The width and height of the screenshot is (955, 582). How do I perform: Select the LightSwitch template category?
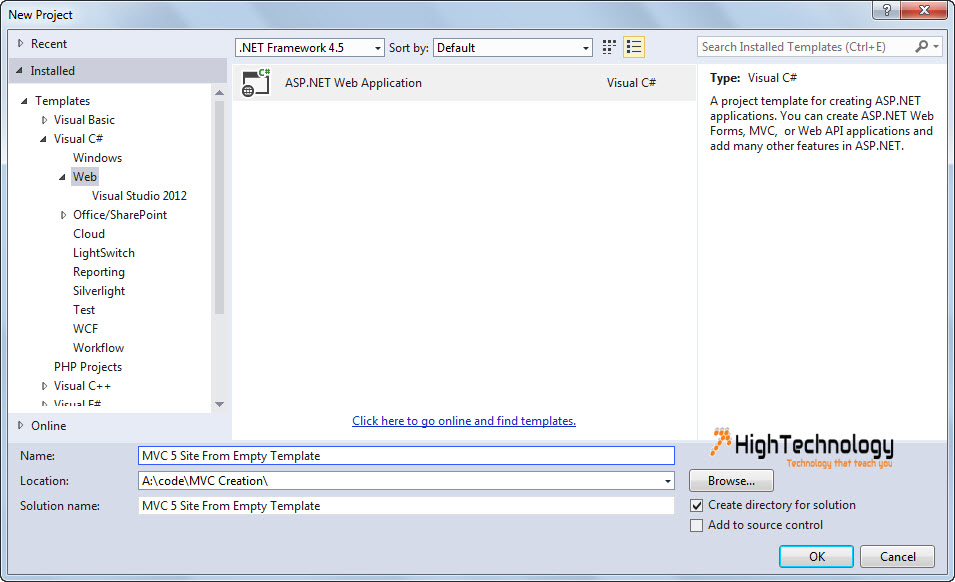tap(104, 253)
